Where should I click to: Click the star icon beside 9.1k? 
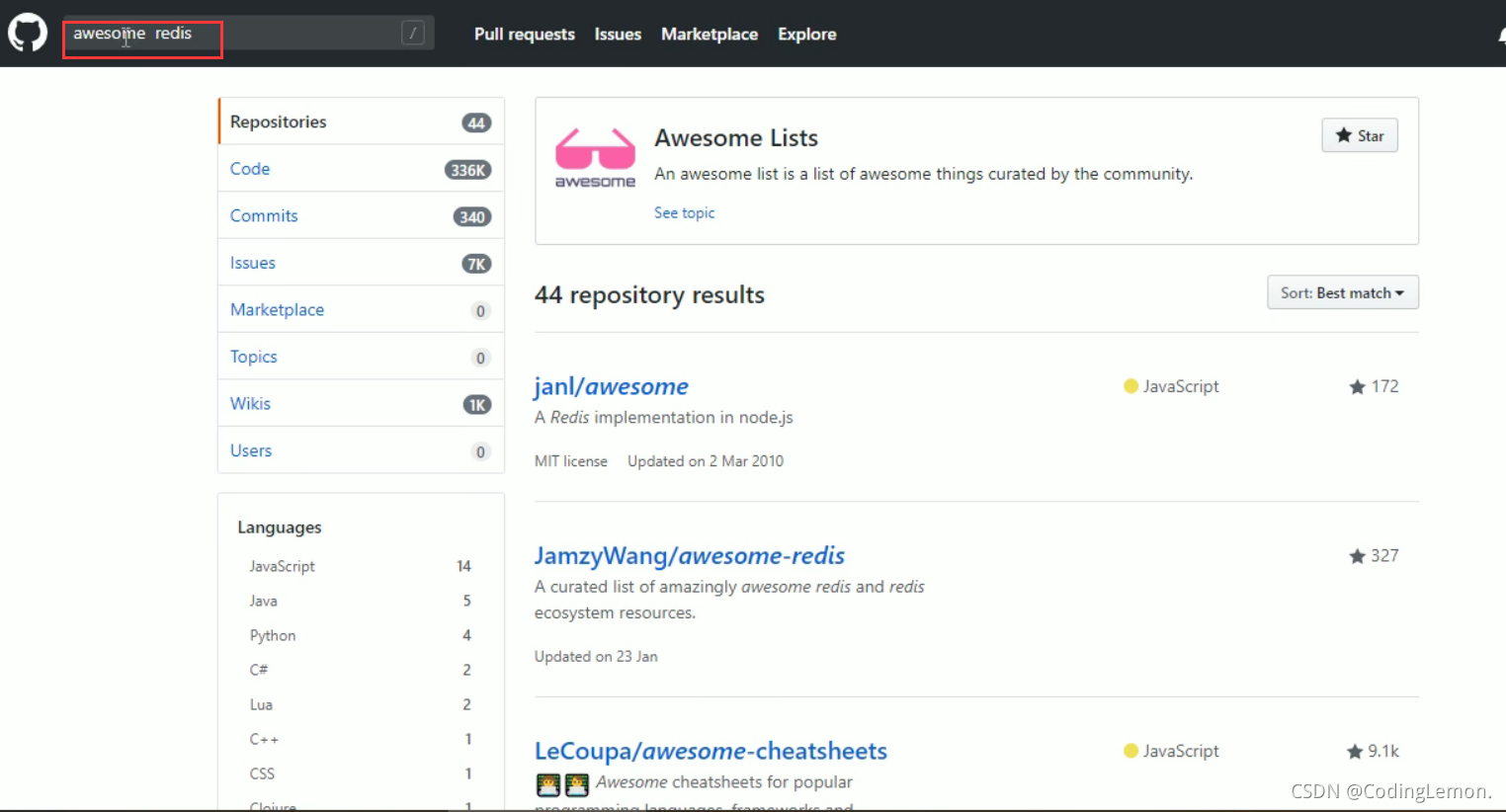click(1355, 751)
